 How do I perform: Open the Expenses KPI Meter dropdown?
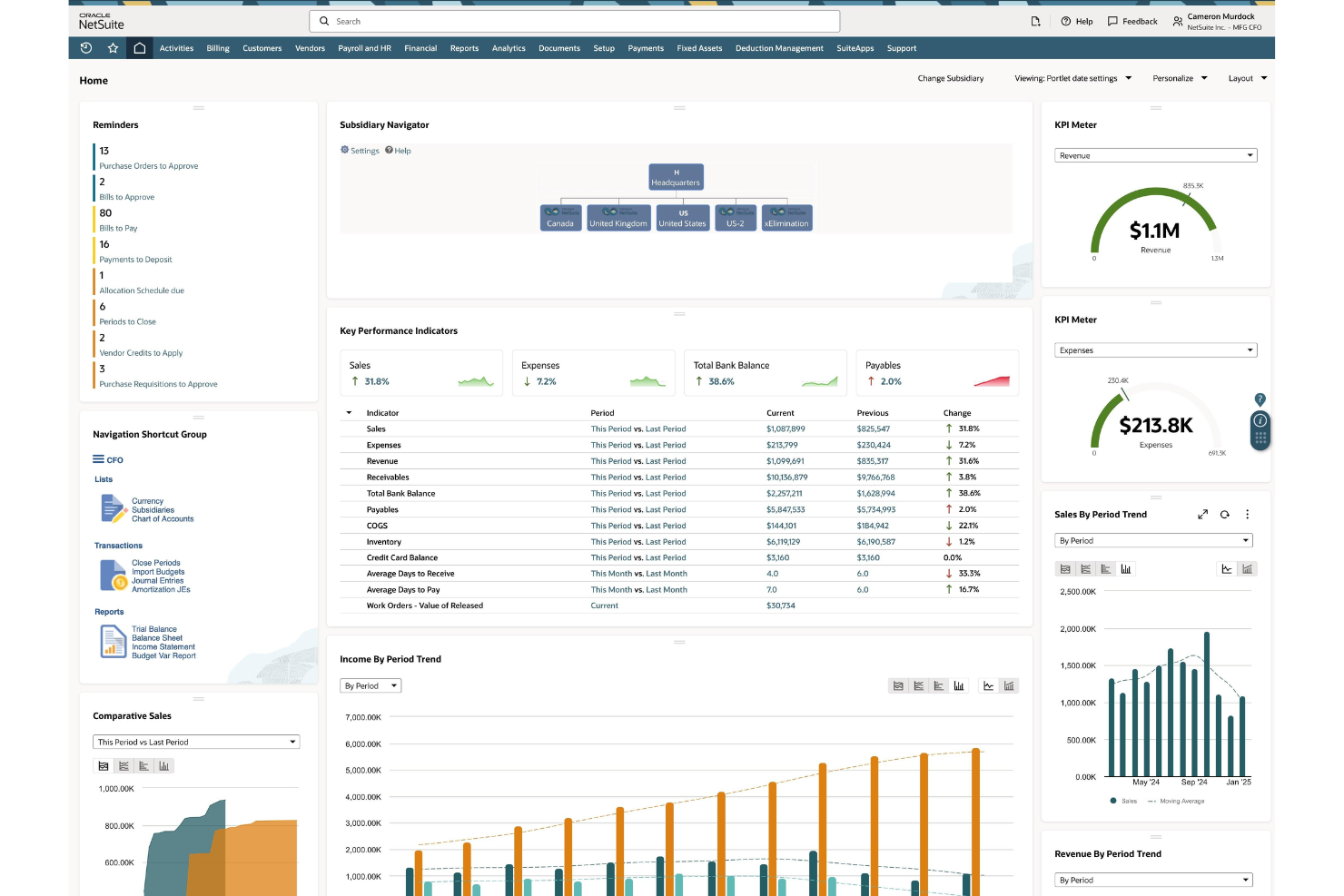1156,350
